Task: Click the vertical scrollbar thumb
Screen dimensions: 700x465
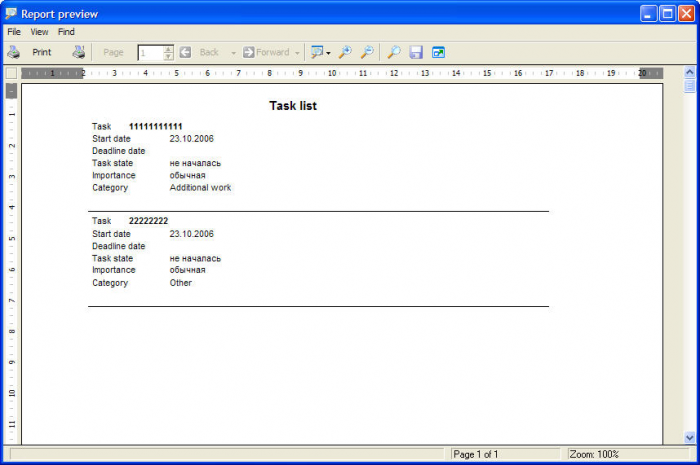Action: coord(690,85)
